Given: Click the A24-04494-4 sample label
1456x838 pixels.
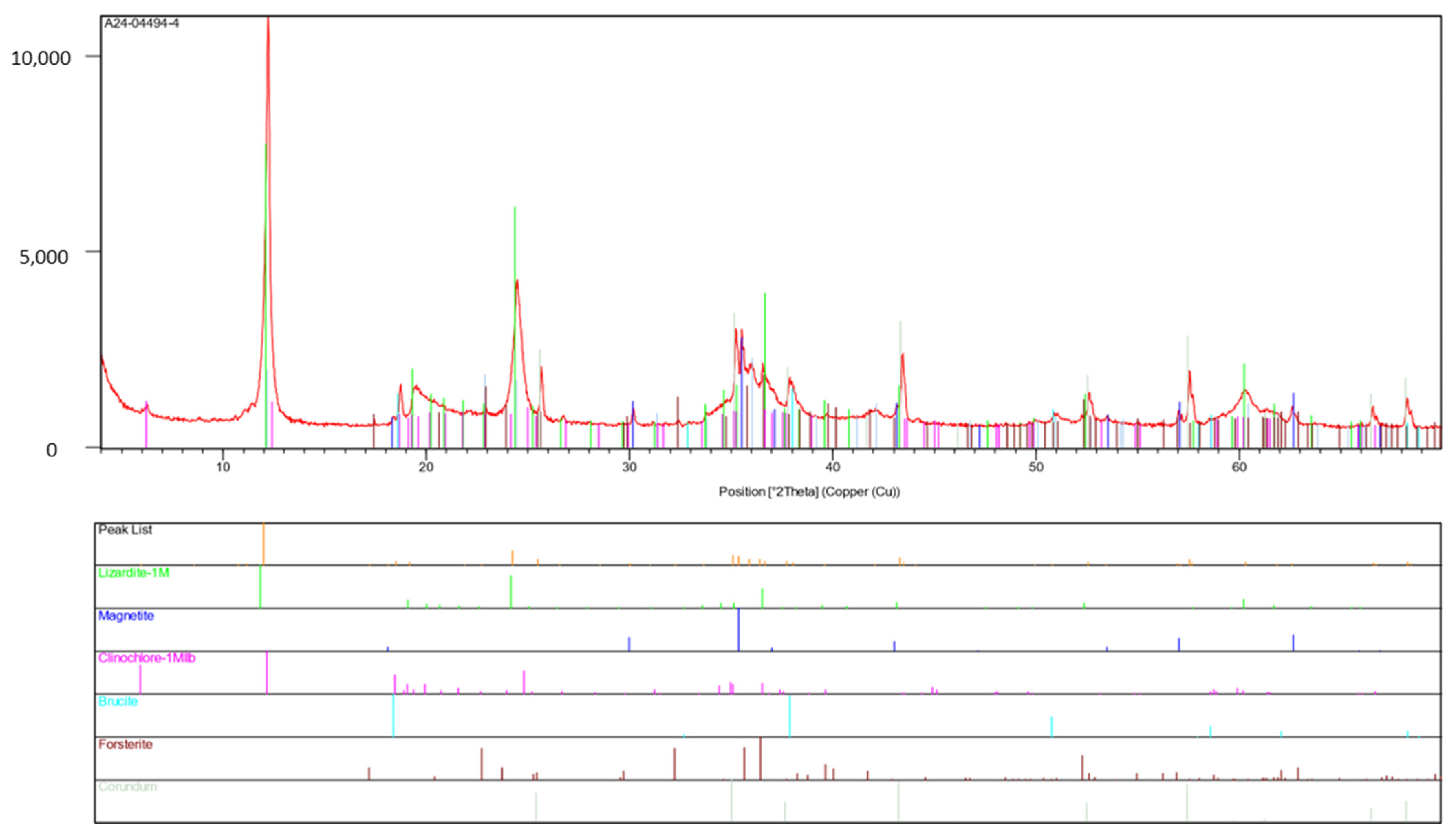Looking at the screenshot, I should pos(141,24).
